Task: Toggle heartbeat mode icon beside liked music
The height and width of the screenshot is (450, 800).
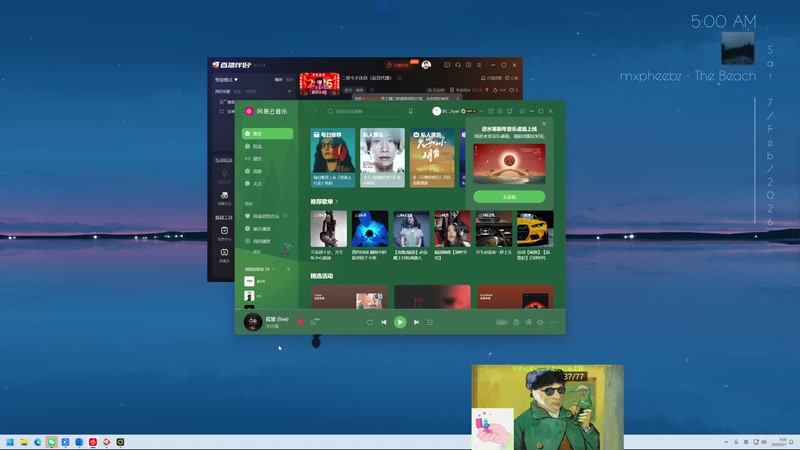Action: click(286, 216)
